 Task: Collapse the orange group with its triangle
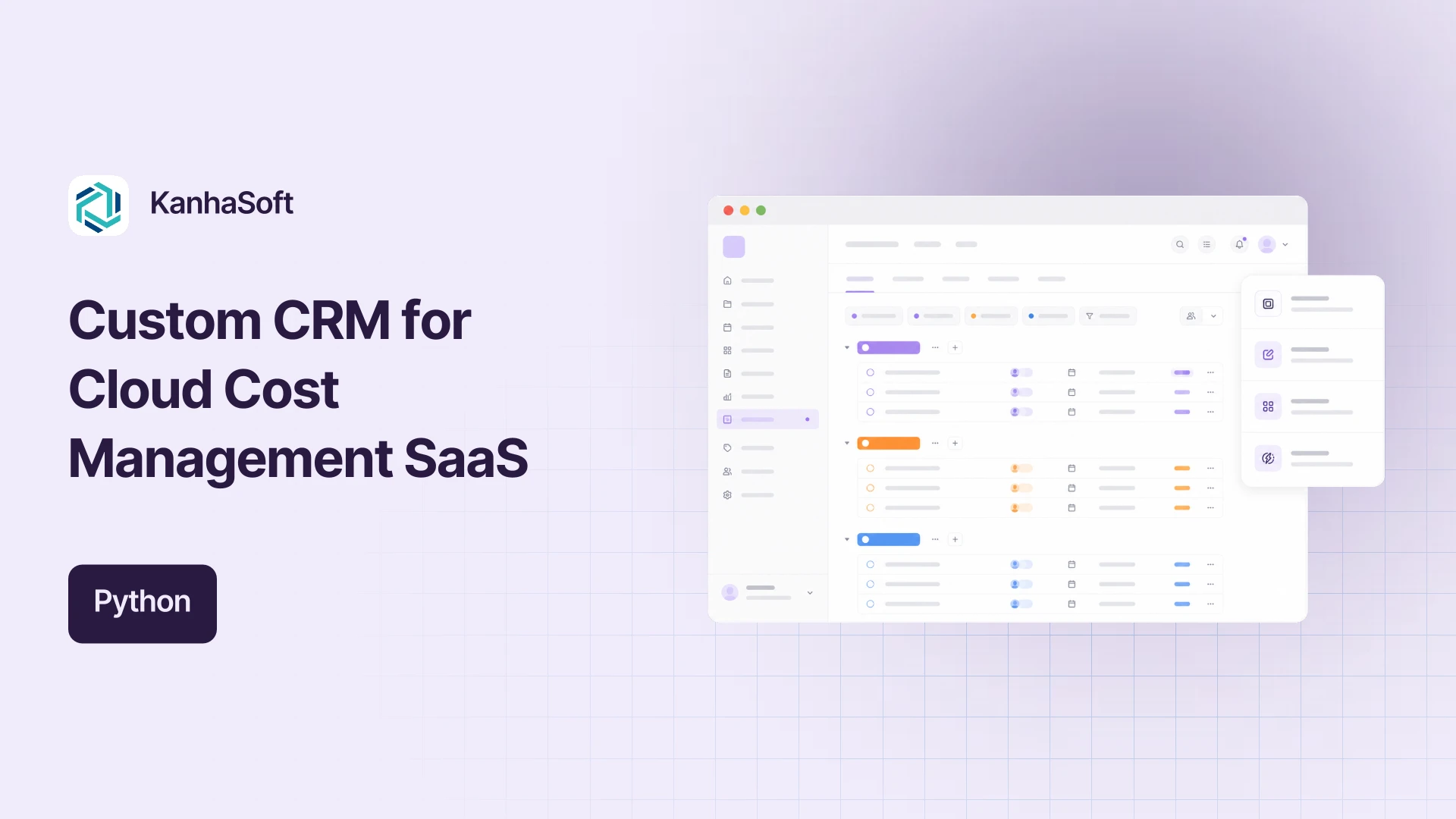(847, 443)
